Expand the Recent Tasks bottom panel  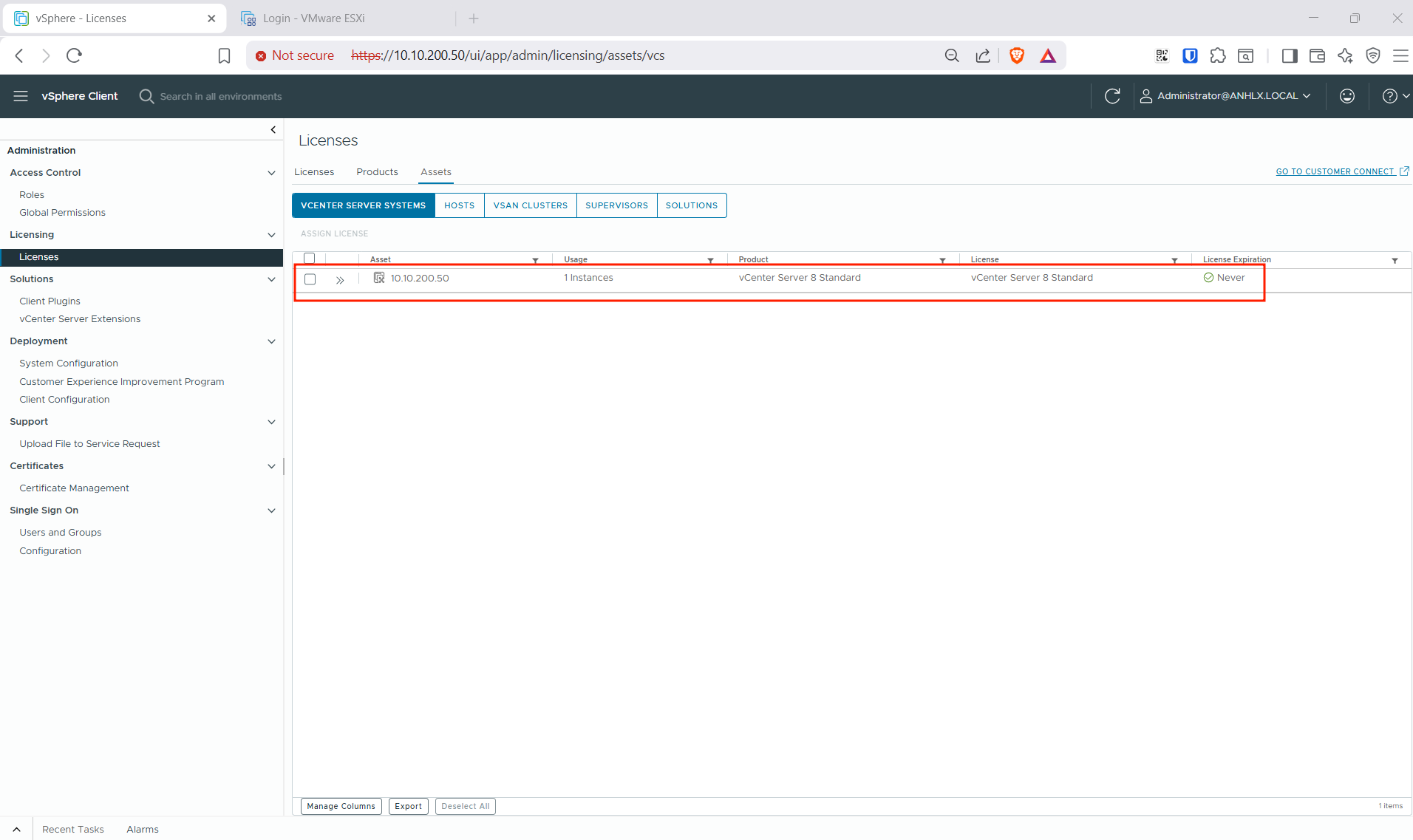coord(16,830)
